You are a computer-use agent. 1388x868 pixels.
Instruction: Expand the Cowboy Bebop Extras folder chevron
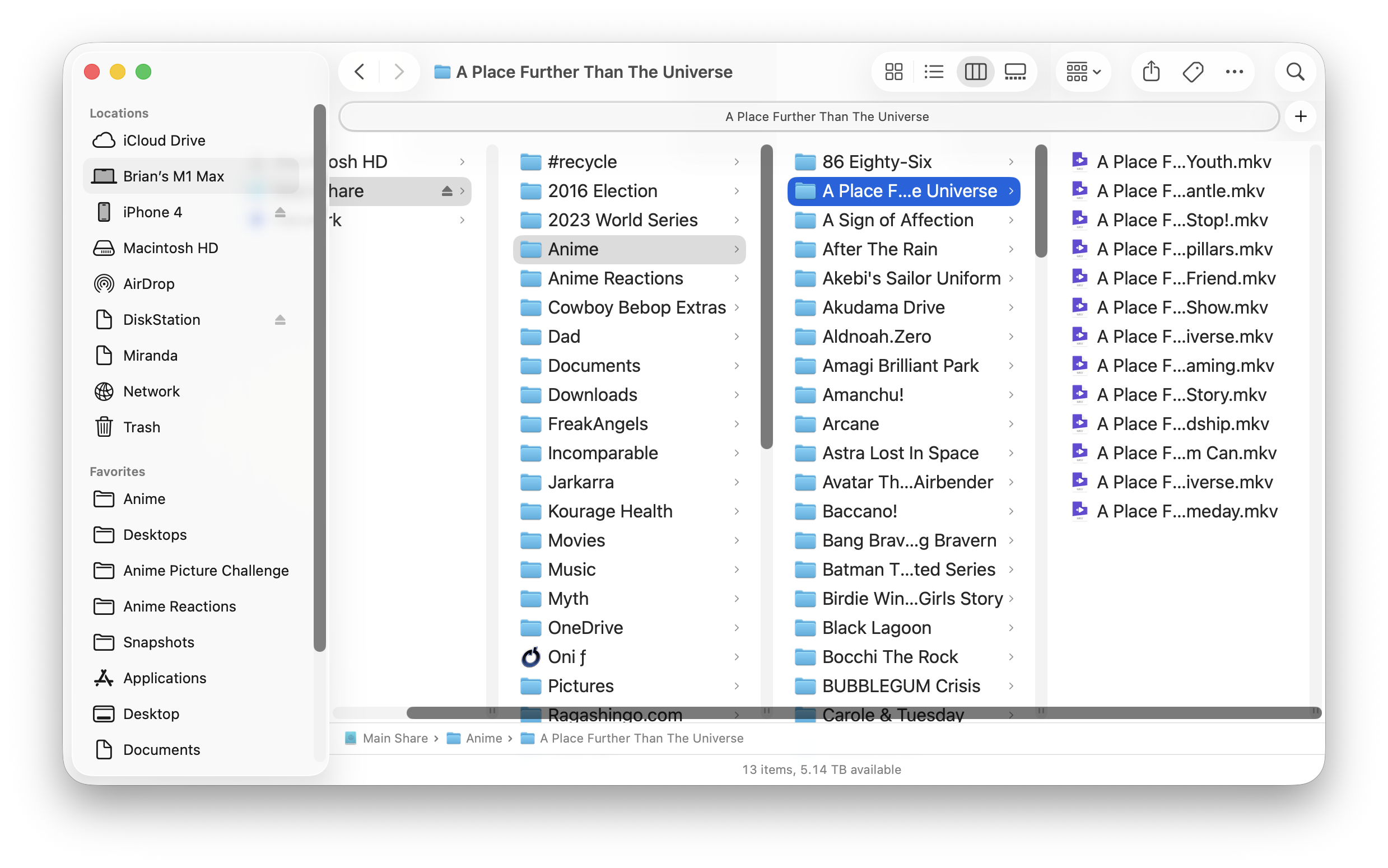pos(737,307)
